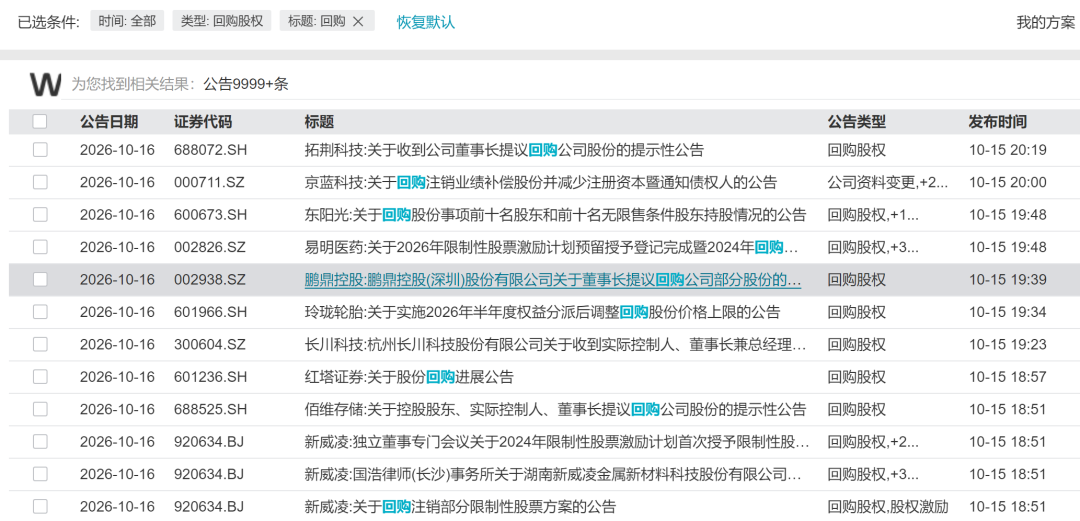Open 长川科技 announcement title
The width and height of the screenshot is (1080, 521).
pos(555,344)
